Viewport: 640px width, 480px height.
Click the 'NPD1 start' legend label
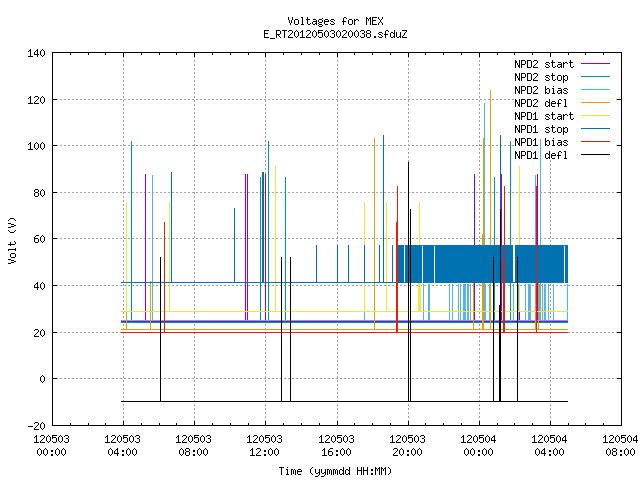click(544, 116)
